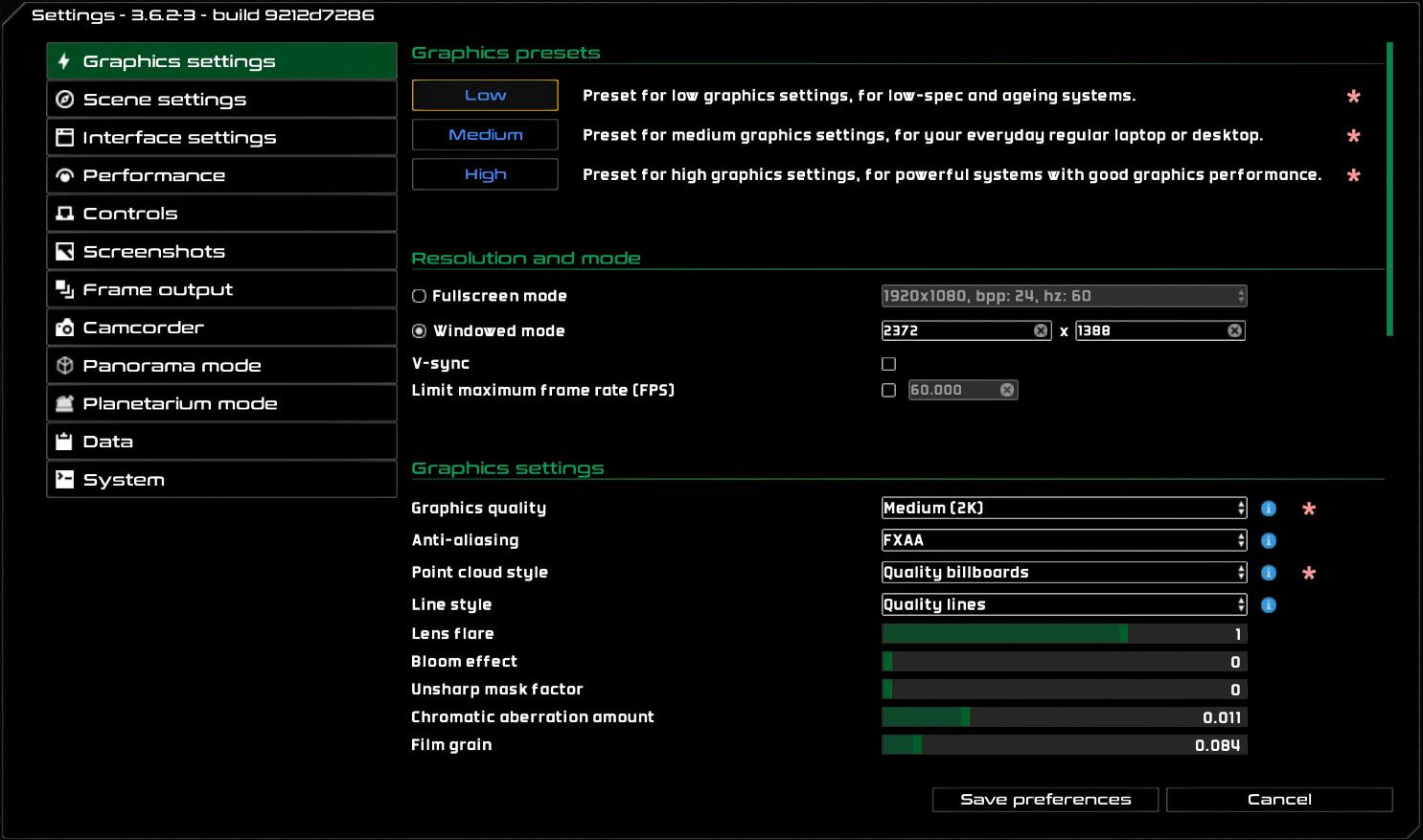Click the info icon beside Point cloud style
The width and height of the screenshot is (1423, 840).
point(1268,573)
